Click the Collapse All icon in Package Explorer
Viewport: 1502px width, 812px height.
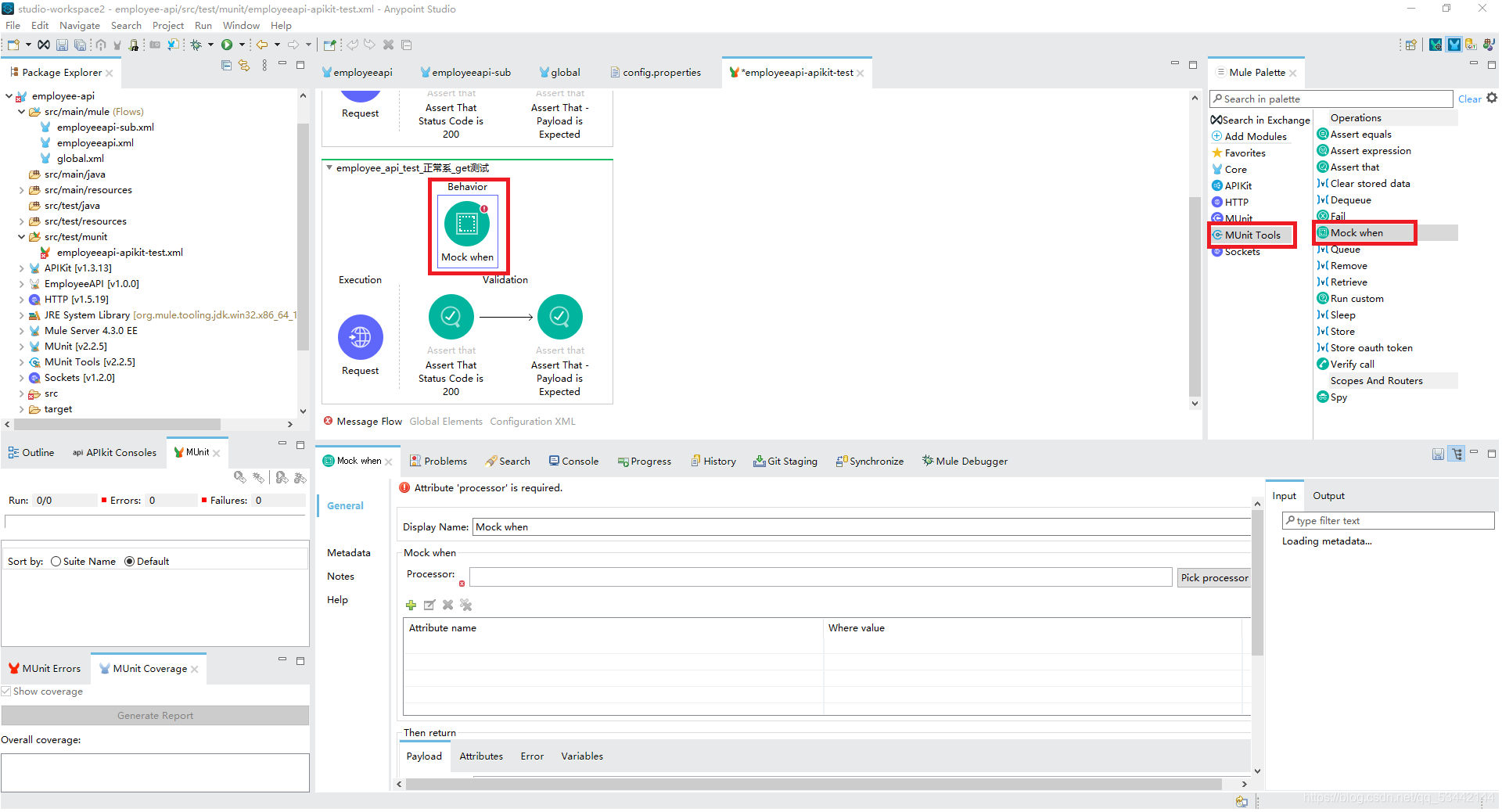[x=226, y=66]
